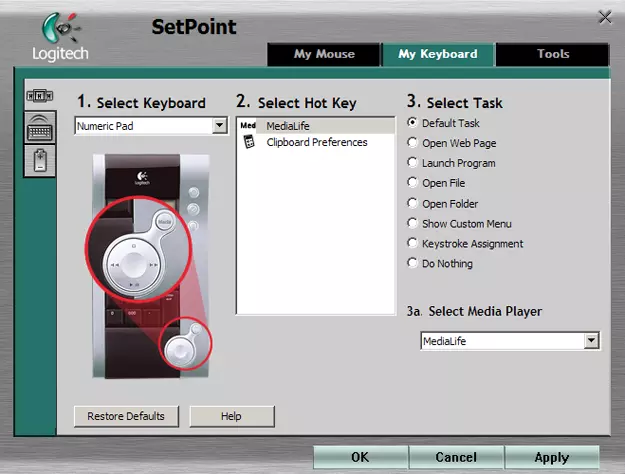The width and height of the screenshot is (625, 474).
Task: Open the Tools tab
Action: pos(552,54)
